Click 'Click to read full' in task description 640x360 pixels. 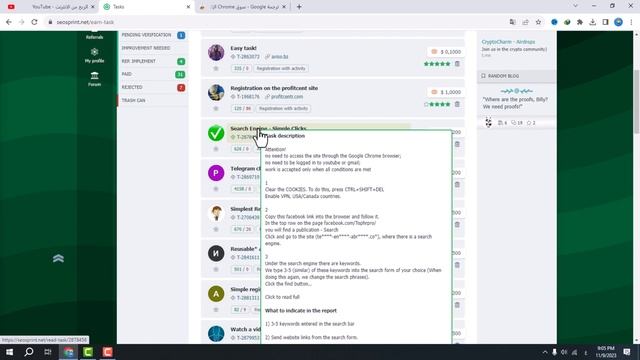(282, 297)
